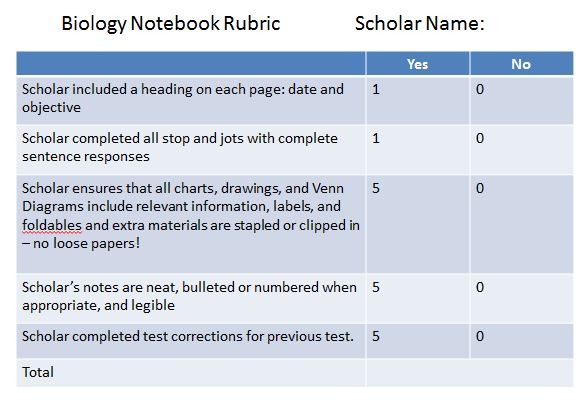
Task: Select Yes score 1 for heading row
Action: pyautogui.click(x=376, y=89)
